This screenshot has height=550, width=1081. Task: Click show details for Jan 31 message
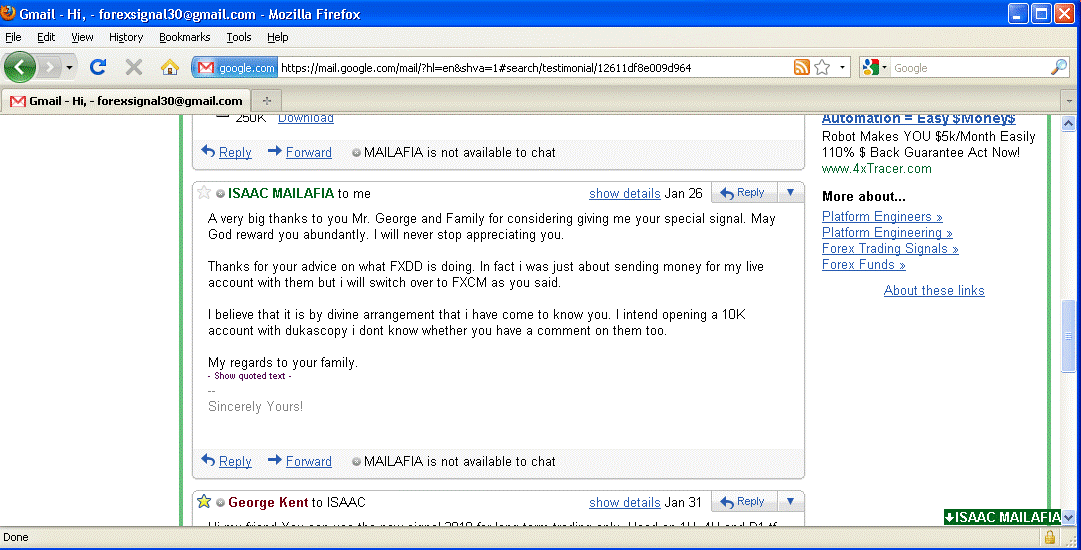[x=625, y=502]
